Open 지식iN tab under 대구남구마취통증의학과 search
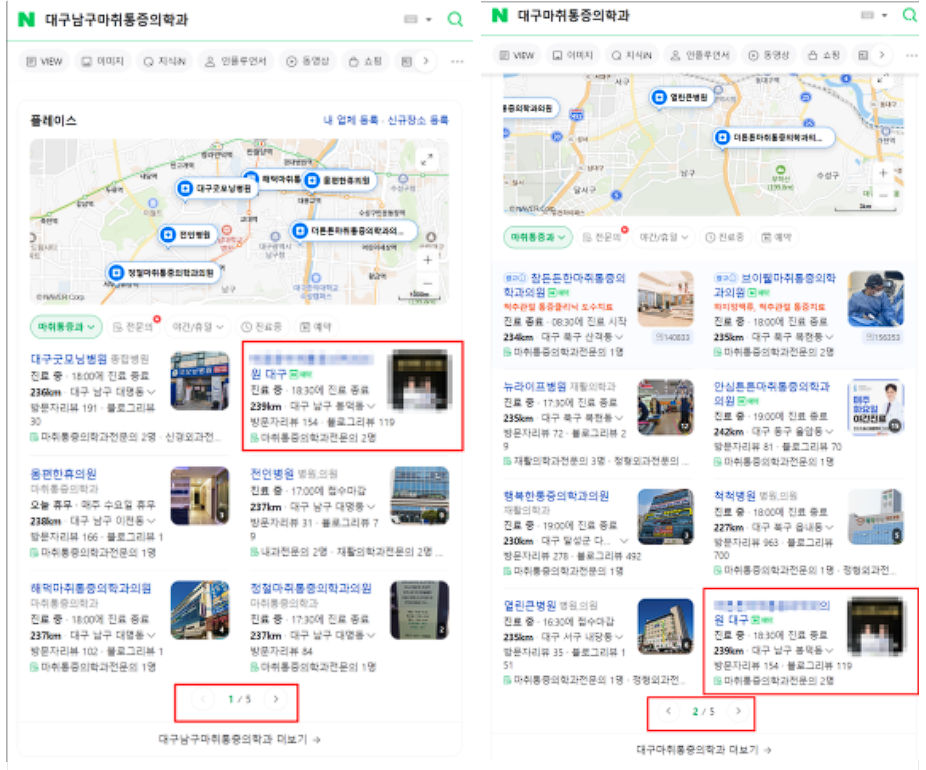 pos(165,61)
